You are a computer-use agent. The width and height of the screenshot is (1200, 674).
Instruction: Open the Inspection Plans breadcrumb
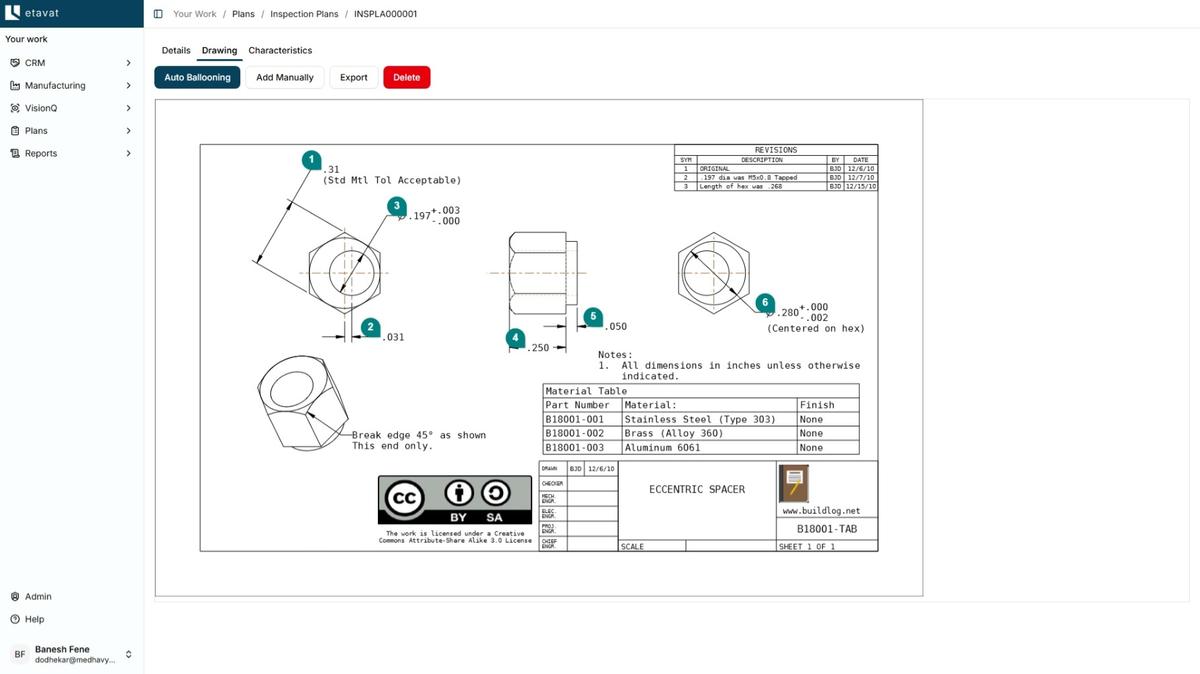302,13
